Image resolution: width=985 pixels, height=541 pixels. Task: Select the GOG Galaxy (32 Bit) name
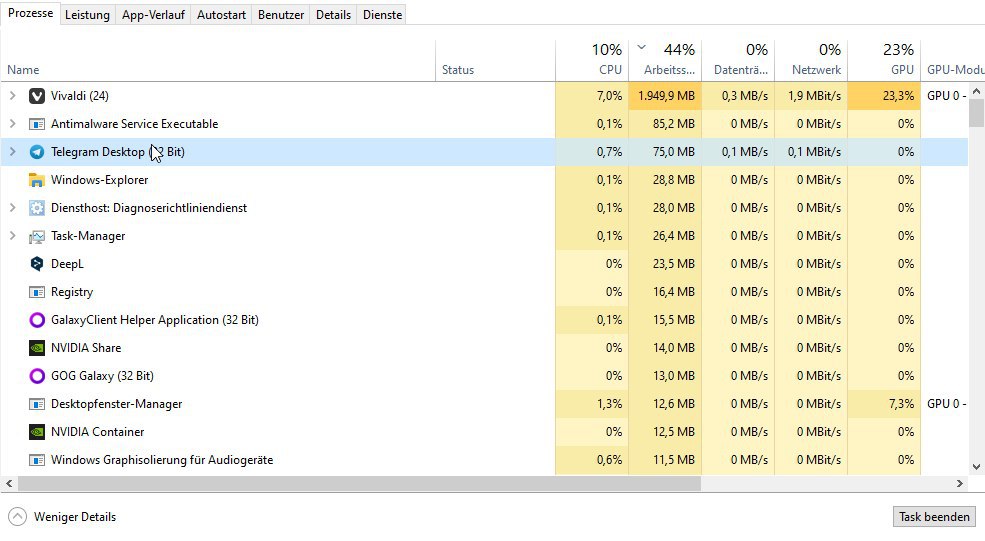coord(102,376)
